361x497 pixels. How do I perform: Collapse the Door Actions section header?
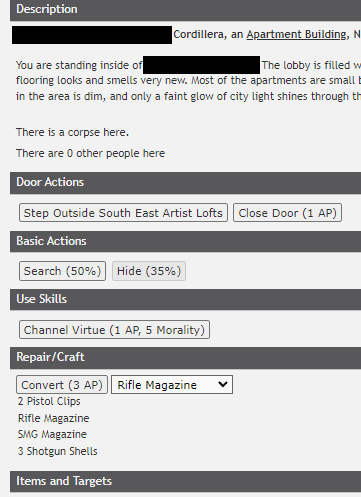pos(185,183)
